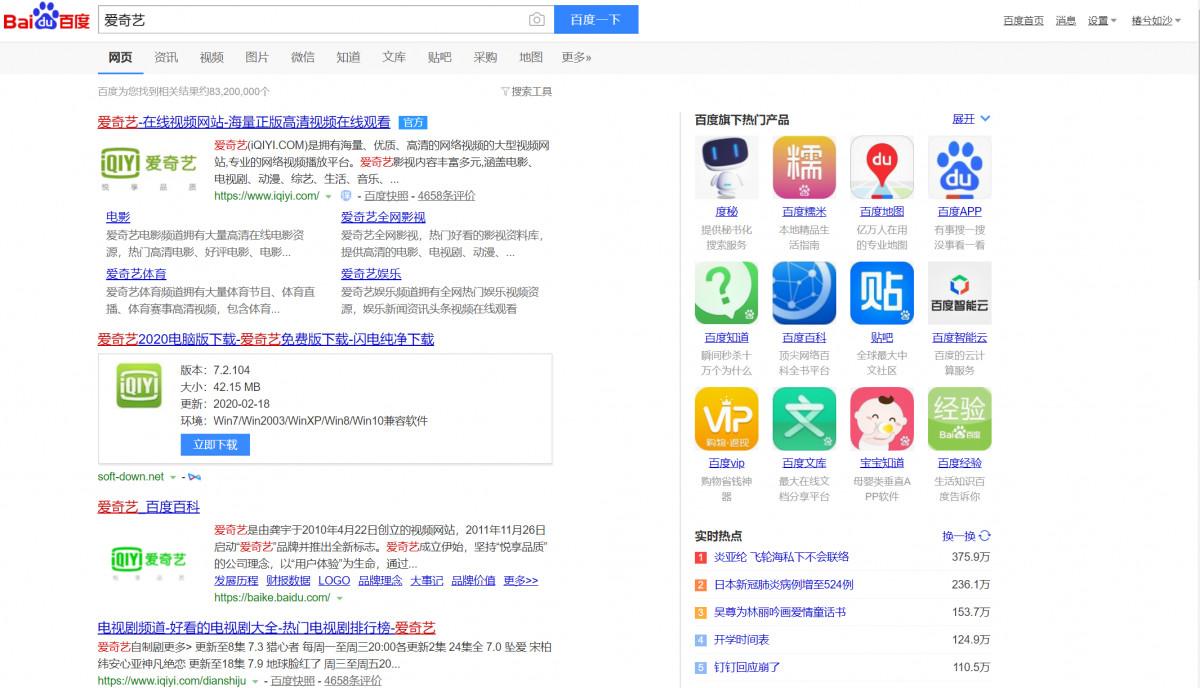The width and height of the screenshot is (1200, 688).
Task: Open the 爱奇艺体育 sublink
Action: (x=136, y=274)
